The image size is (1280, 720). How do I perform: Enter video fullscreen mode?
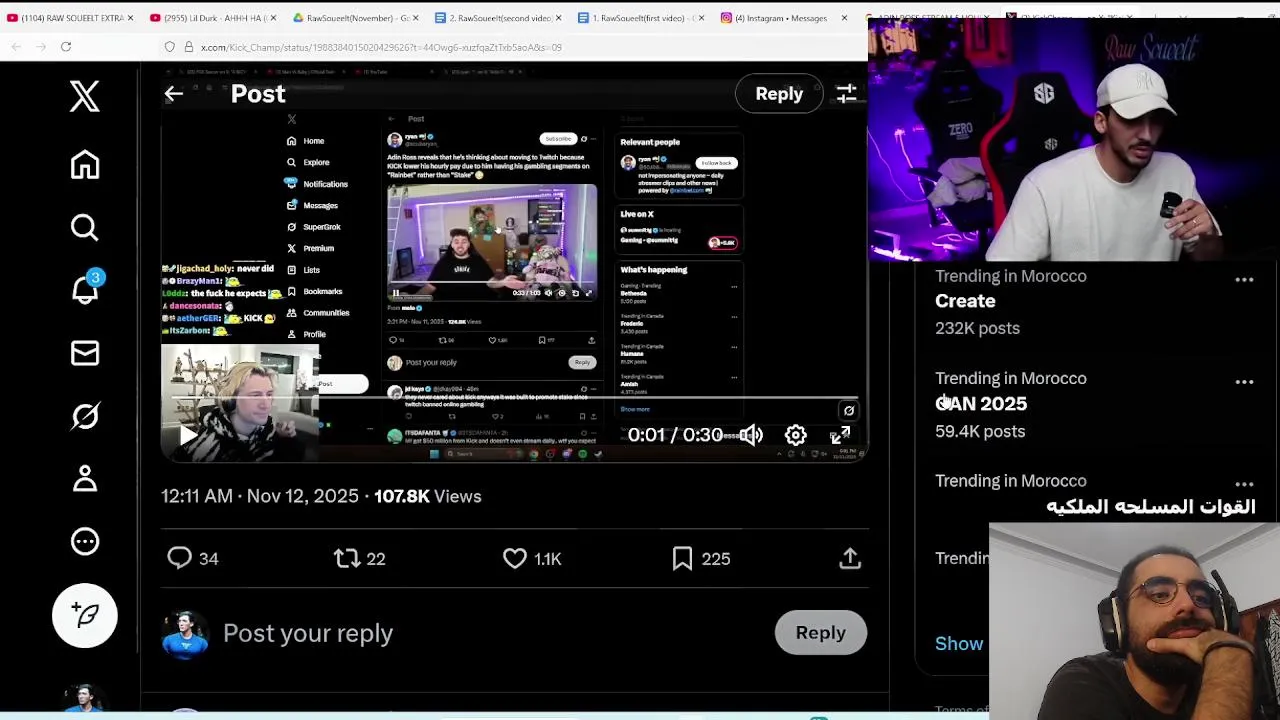(x=840, y=435)
